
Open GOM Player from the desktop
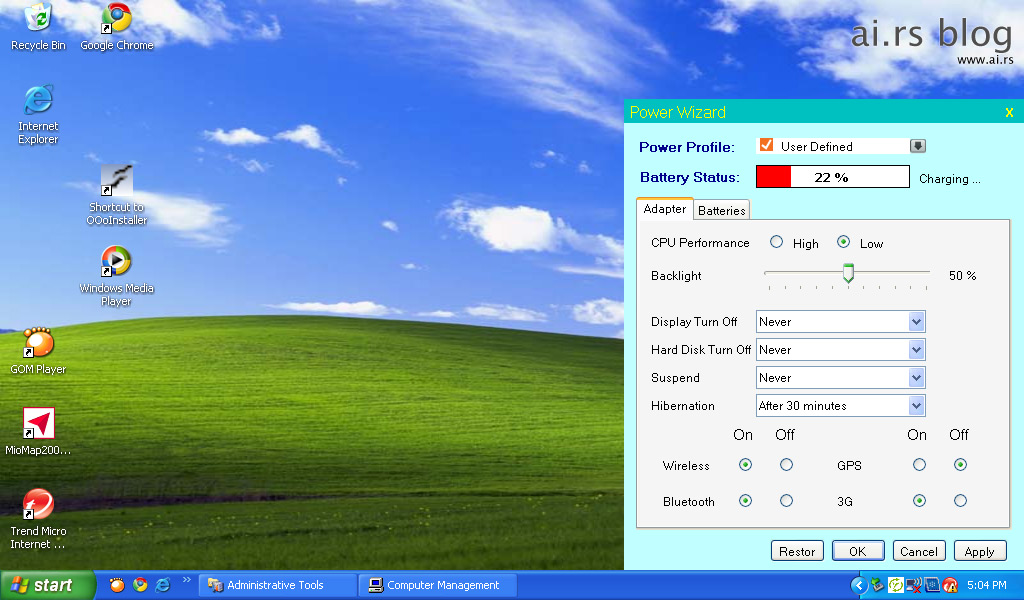point(38,344)
